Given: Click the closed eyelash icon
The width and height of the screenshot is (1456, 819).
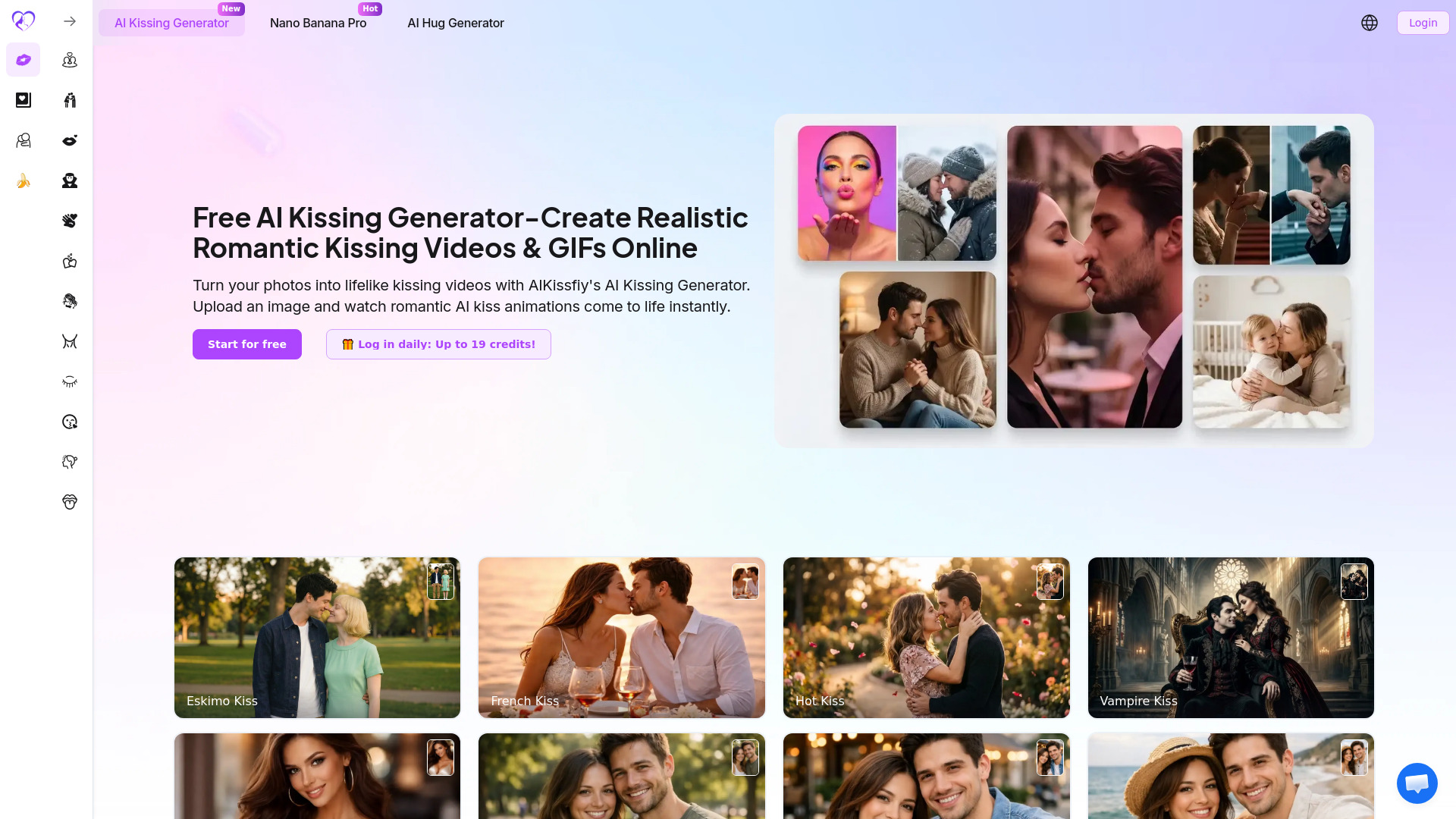Looking at the screenshot, I should coord(70,381).
